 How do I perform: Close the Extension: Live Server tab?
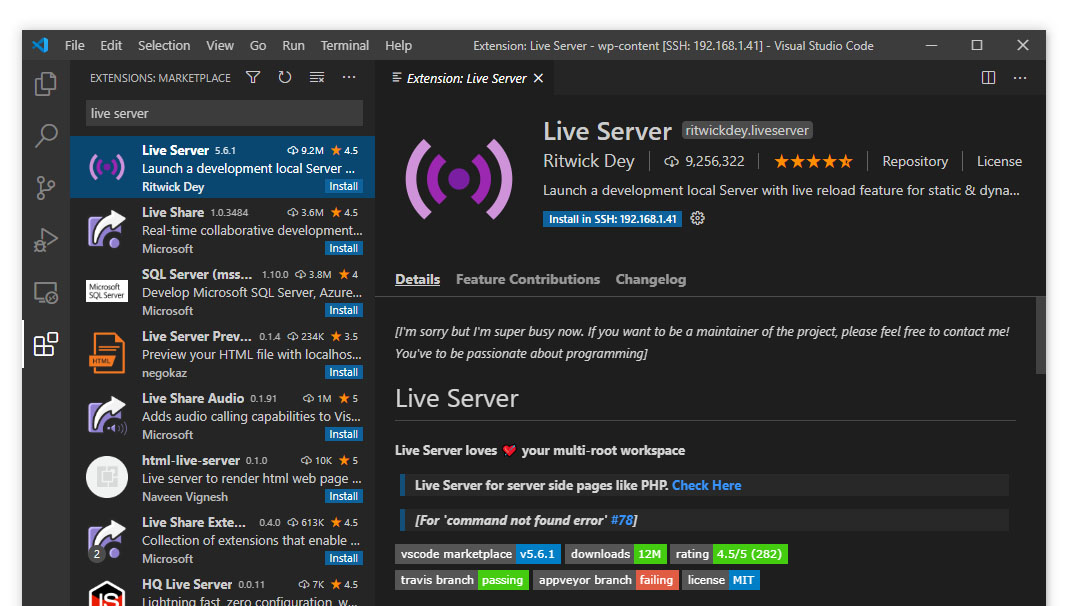538,78
